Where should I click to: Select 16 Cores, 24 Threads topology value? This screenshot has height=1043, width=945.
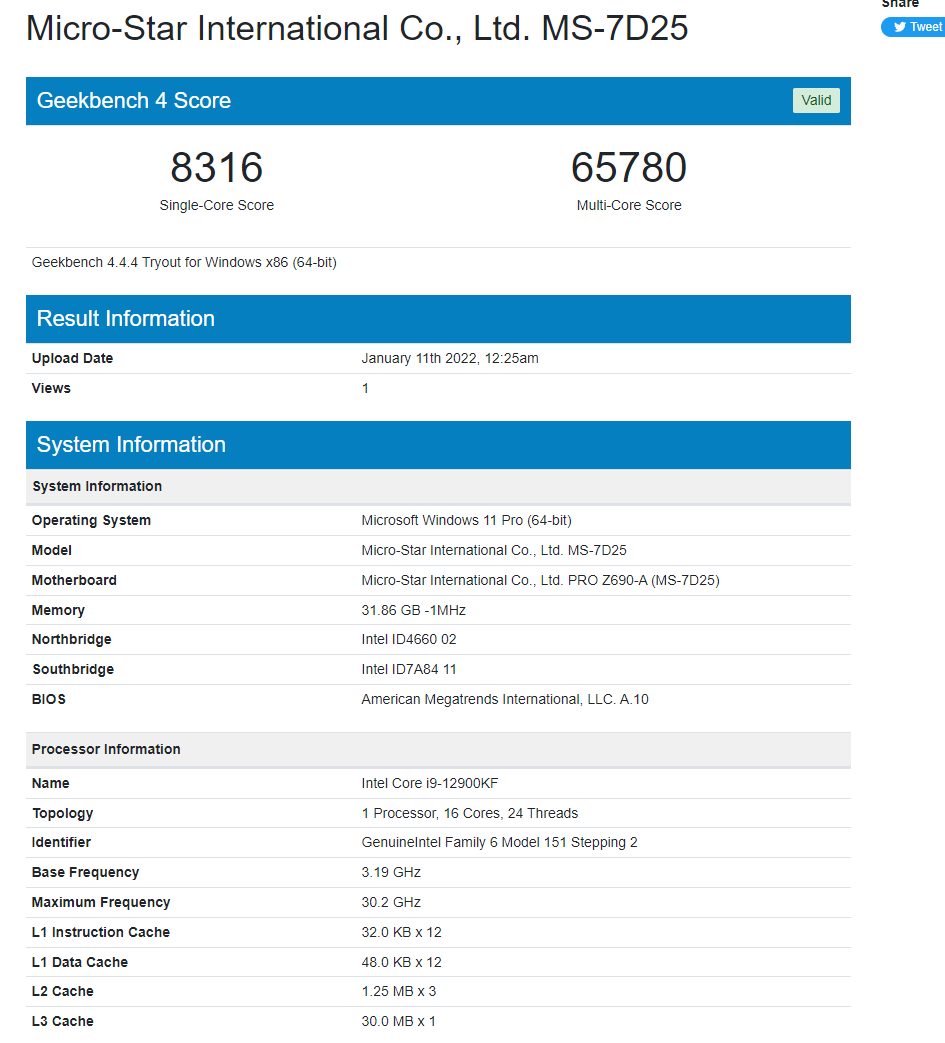coord(470,814)
